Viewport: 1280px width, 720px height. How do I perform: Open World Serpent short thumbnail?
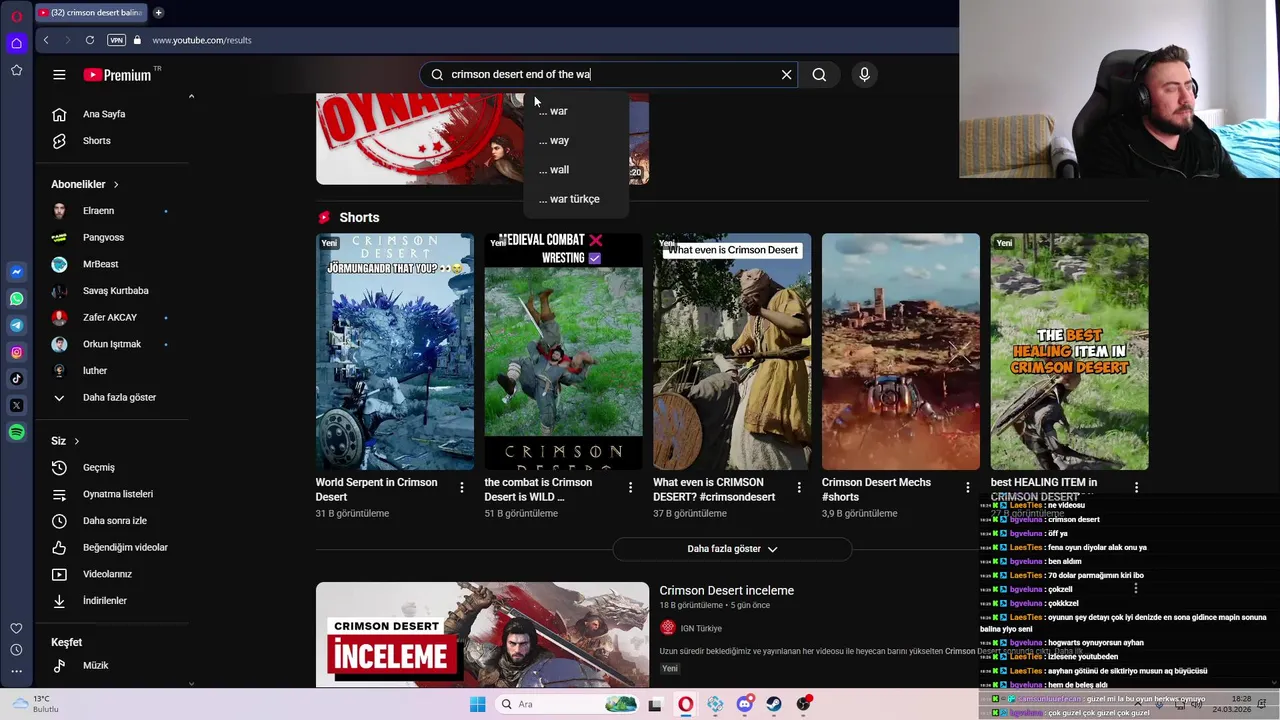395,352
